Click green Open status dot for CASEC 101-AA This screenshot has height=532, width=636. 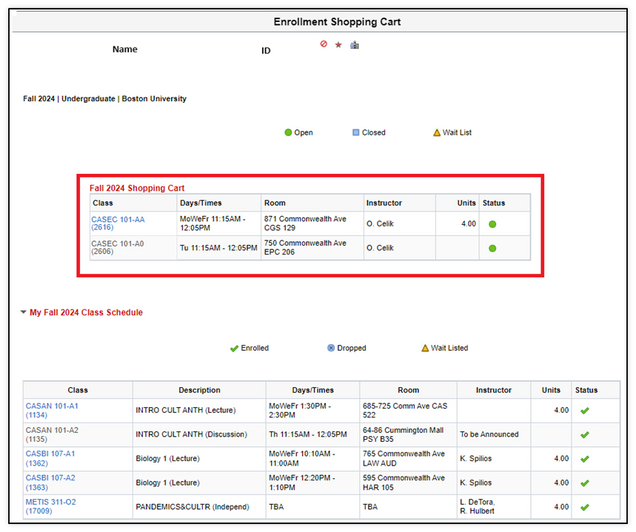pos(492,224)
